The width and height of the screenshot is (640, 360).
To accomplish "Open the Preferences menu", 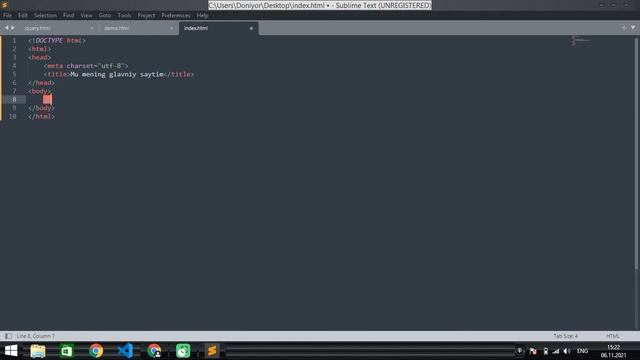I will click(x=176, y=16).
